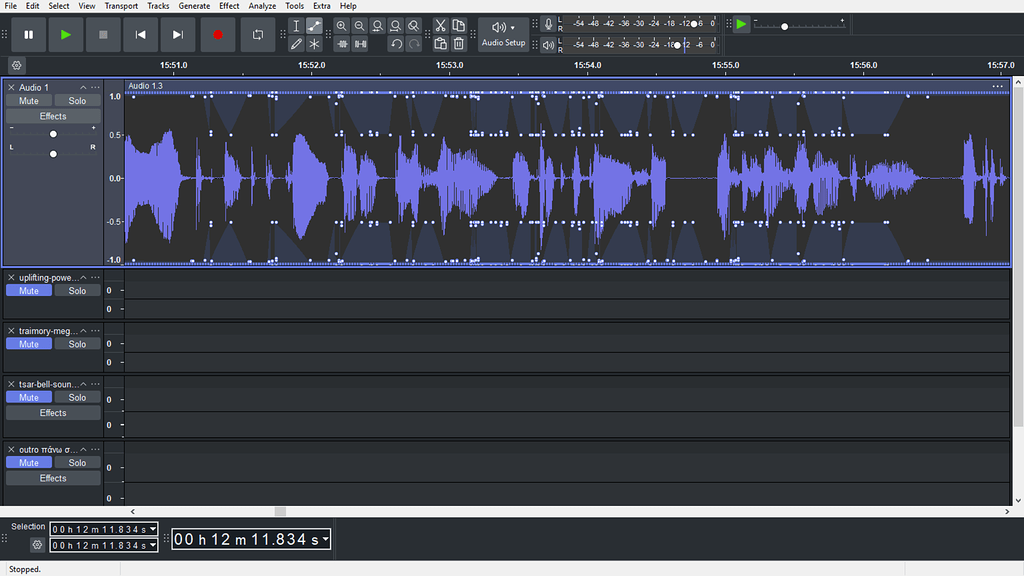The image size is (1024, 576).
Task: Trim audio outside selection
Action: point(342,44)
